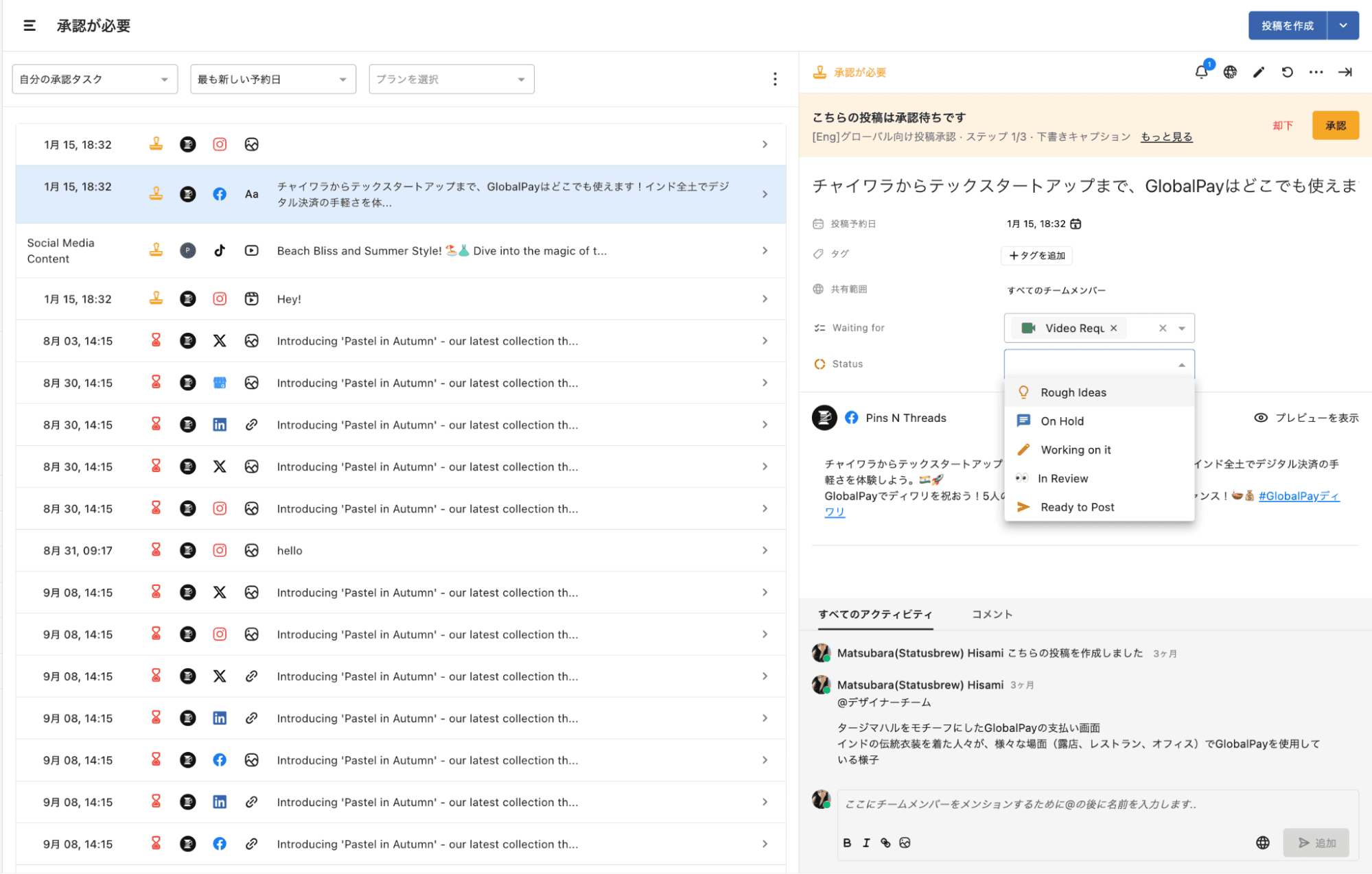Click the calendar icon beside 1月 15, 18:32
The image size is (1372, 874).
click(x=1076, y=224)
